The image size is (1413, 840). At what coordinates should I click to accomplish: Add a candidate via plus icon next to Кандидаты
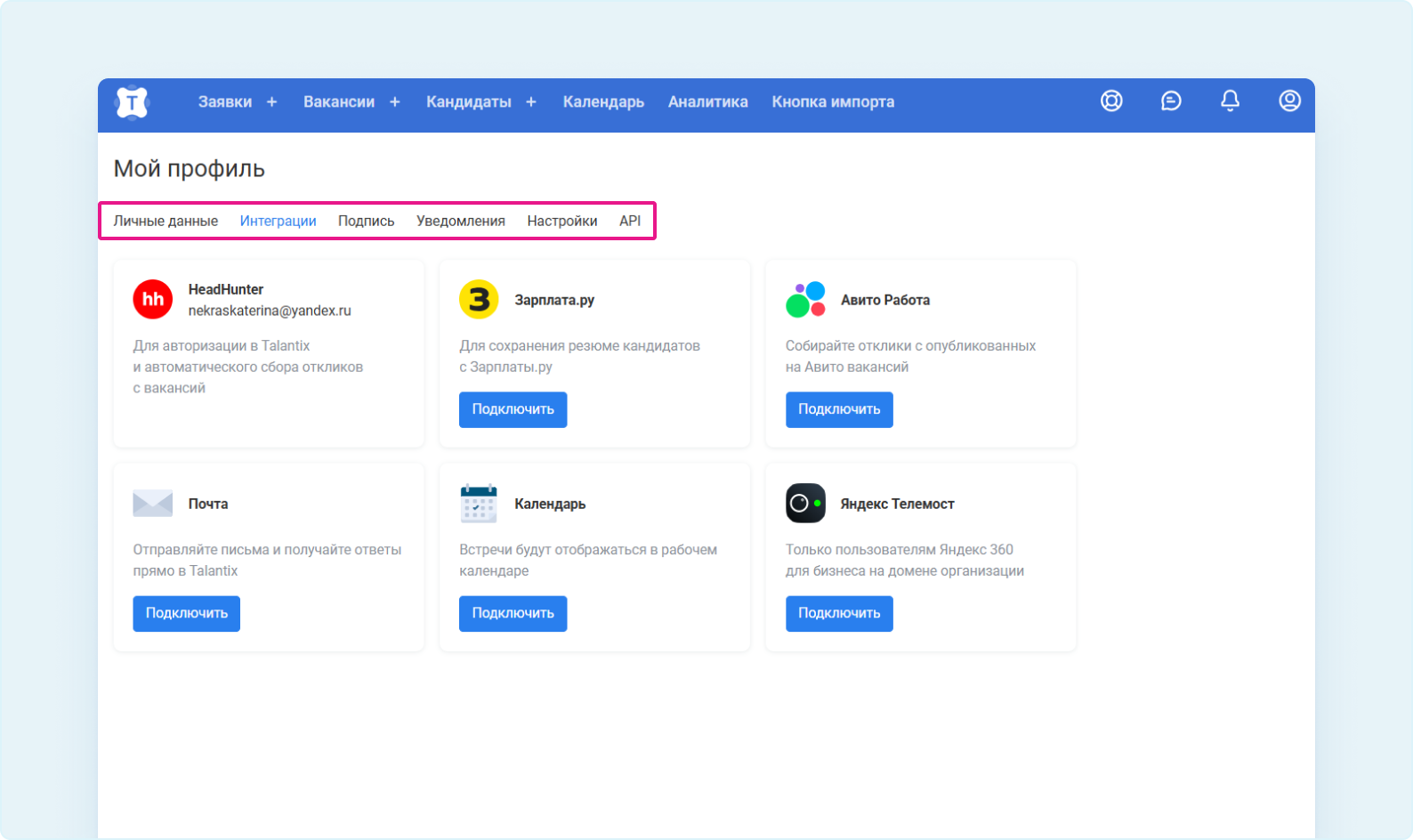tap(531, 102)
